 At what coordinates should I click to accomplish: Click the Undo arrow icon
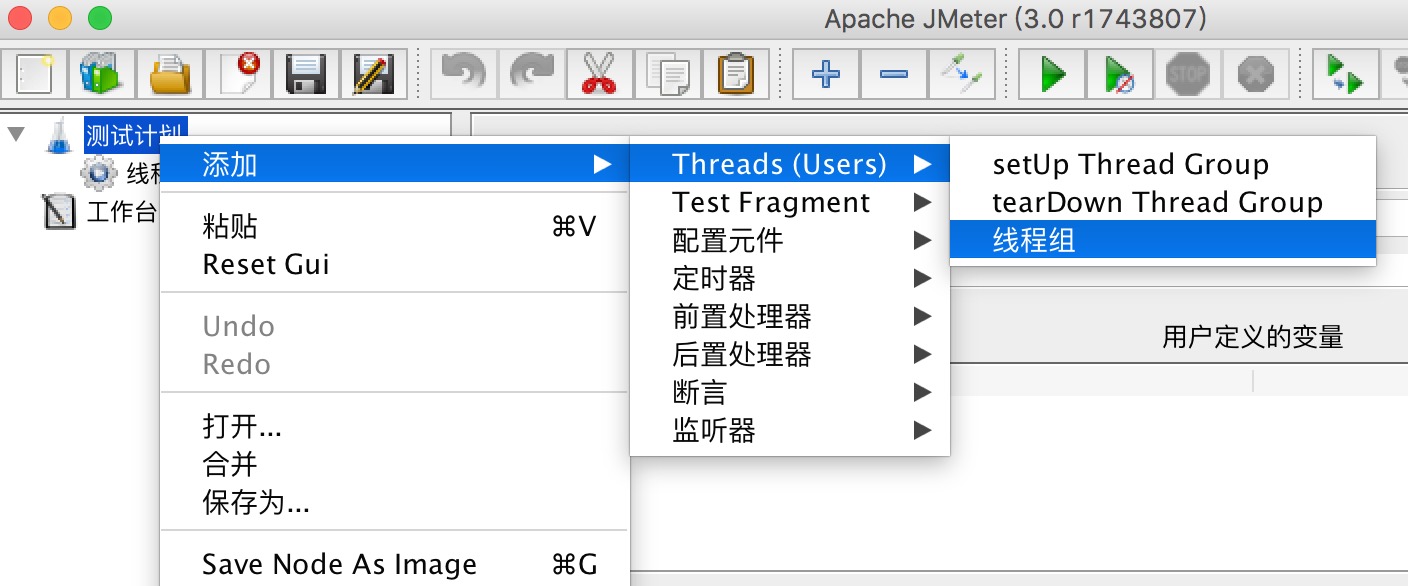(x=463, y=74)
